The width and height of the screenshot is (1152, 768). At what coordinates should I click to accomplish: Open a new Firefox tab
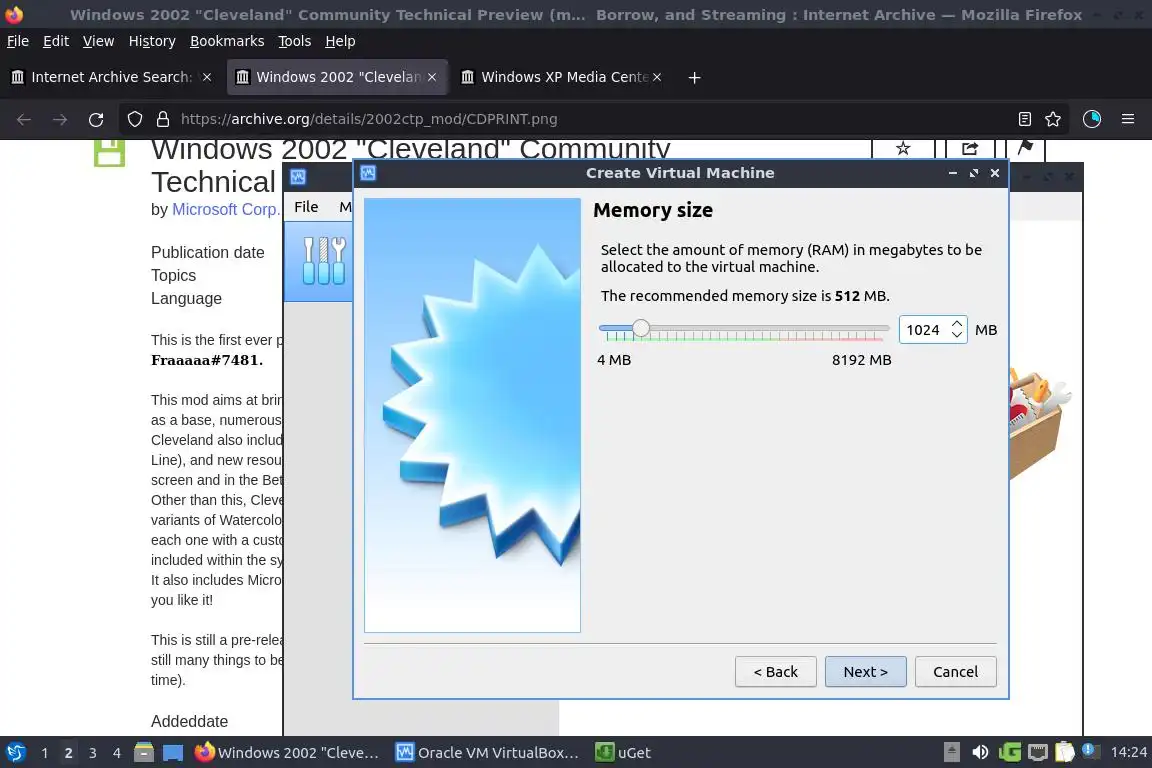(x=694, y=77)
